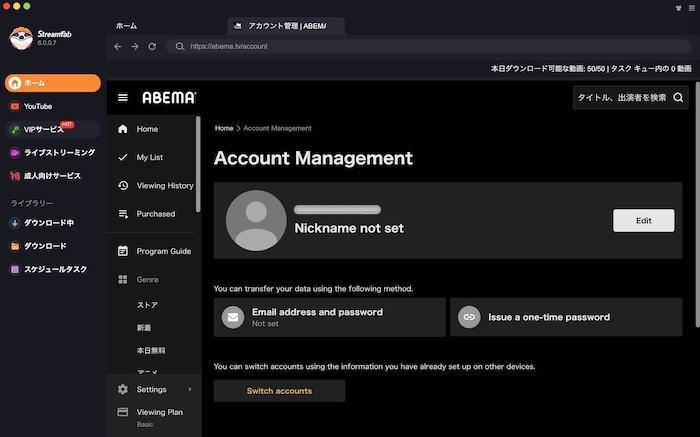The width and height of the screenshot is (700, 437).
Task: Reload the page with the refresh icon
Action: (x=152, y=46)
